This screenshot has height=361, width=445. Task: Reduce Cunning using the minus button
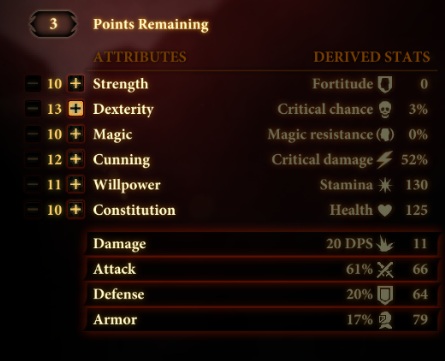(33, 159)
